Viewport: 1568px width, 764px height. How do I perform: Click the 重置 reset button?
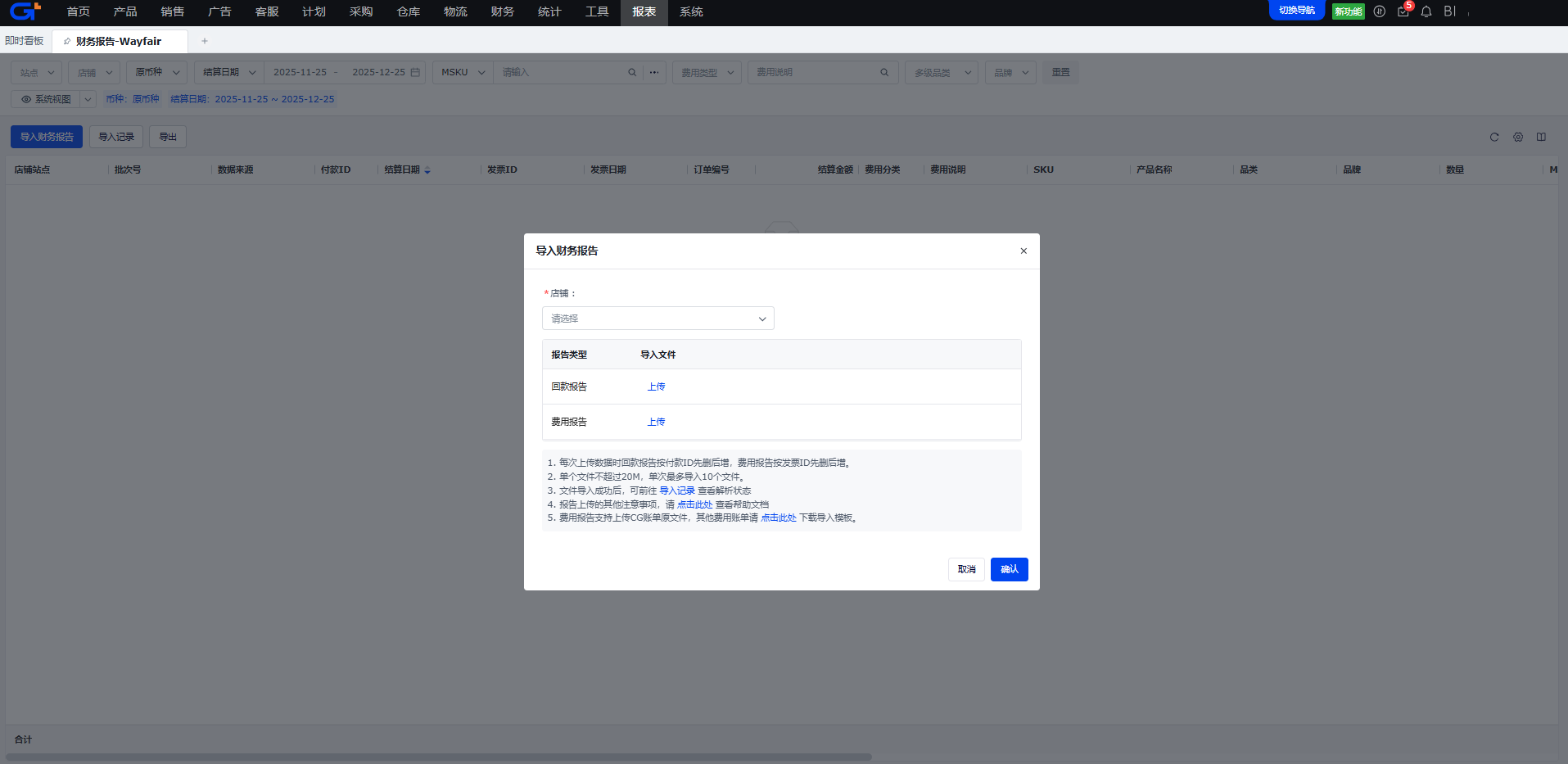tap(1061, 72)
